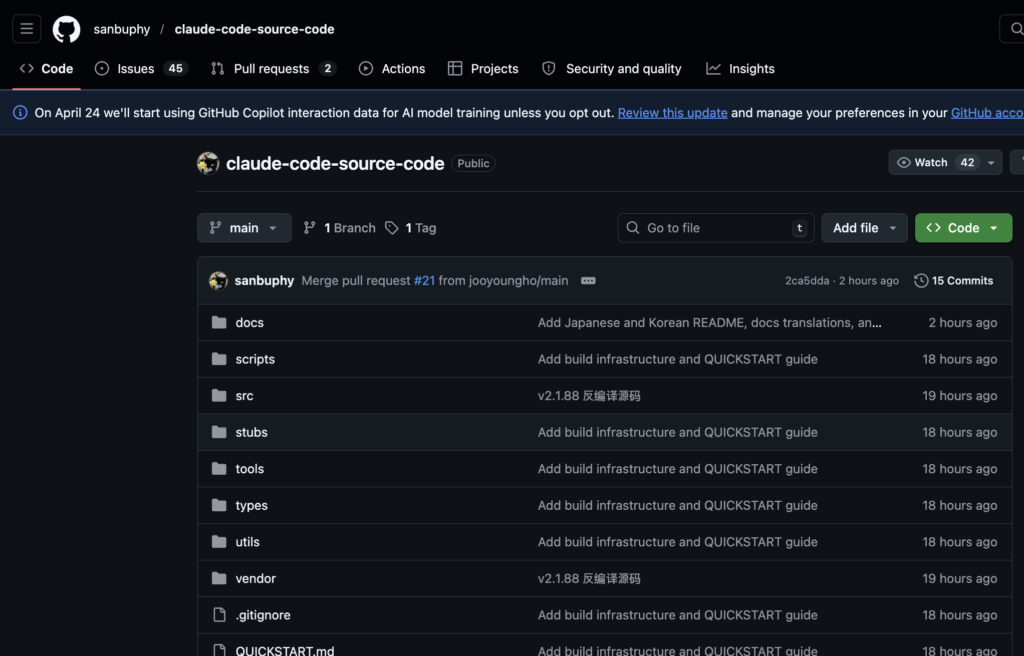Screen dimensions: 1024x656
Task: Open the QUICKSTART.md file
Action: click(x=285, y=651)
